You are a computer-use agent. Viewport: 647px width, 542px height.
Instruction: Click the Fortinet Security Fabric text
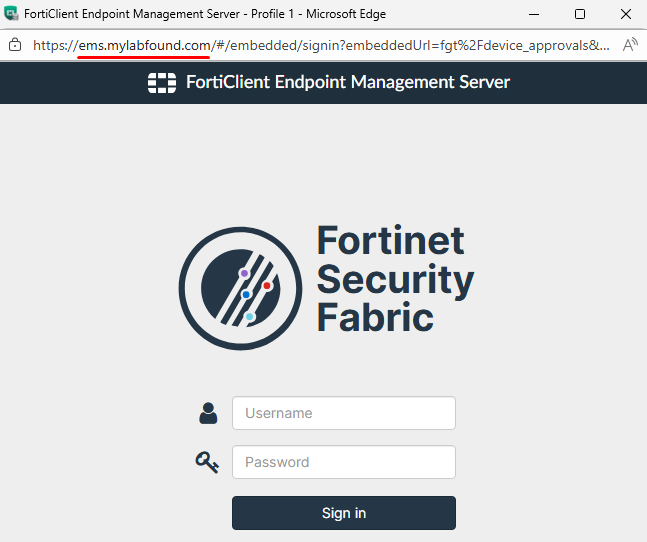tap(395, 279)
